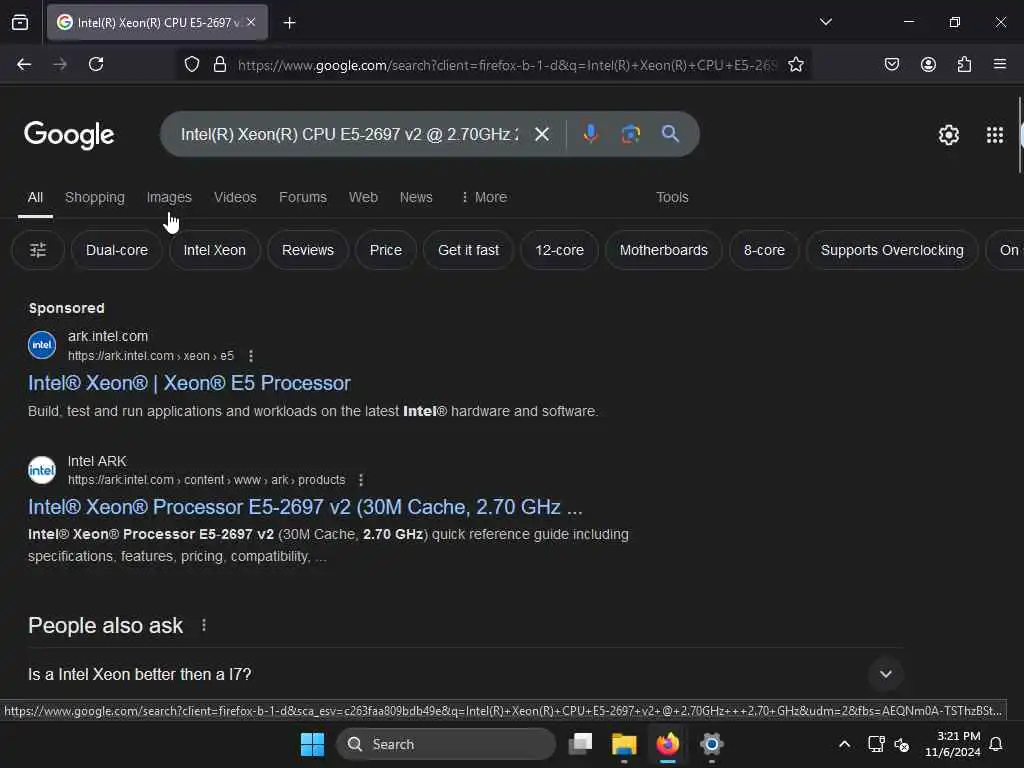Click the page vertical scrollbar
Image resolution: width=1024 pixels, height=768 pixels.
point(1020,135)
